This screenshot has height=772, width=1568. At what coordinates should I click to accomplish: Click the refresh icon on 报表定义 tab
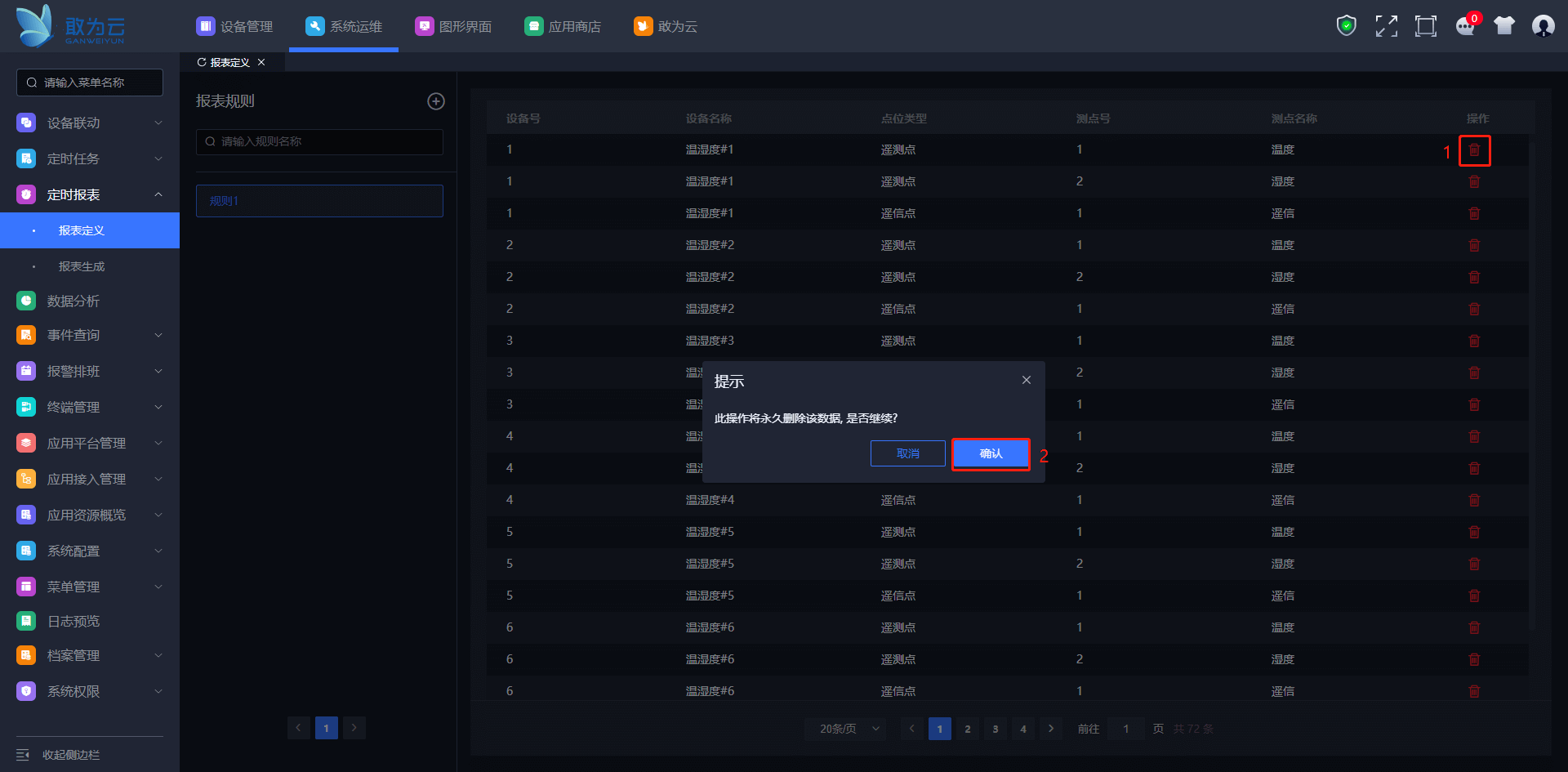coord(202,62)
